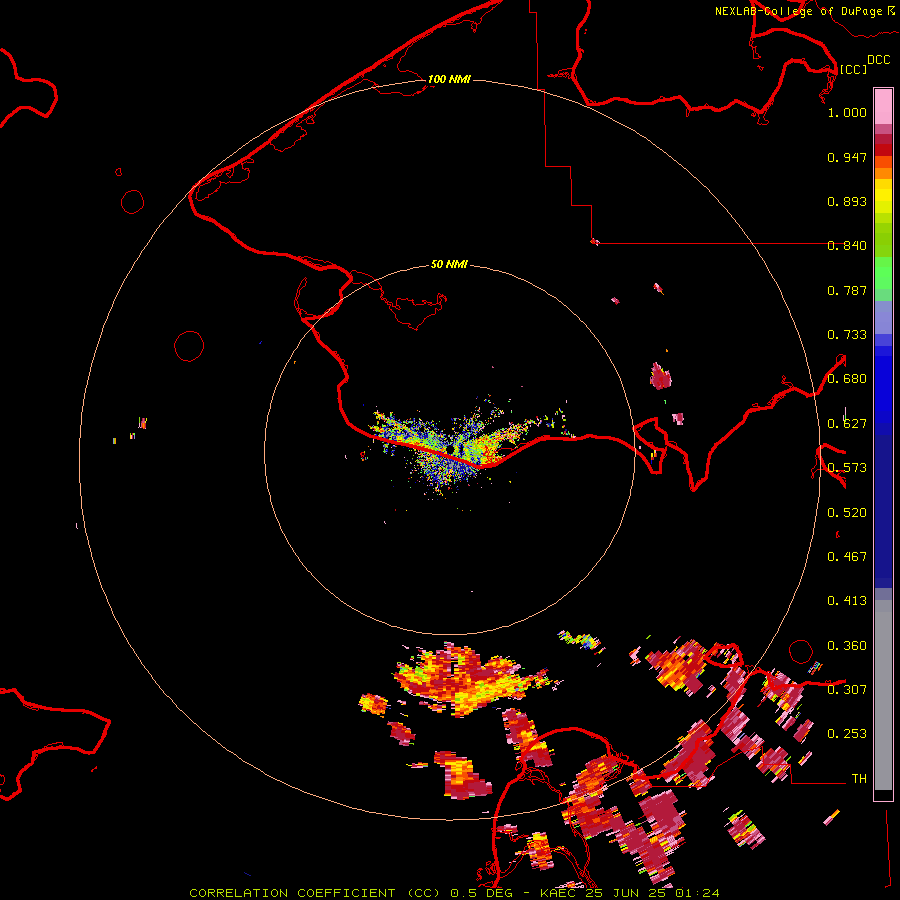Click the KAEC radar site identifier
Image resolution: width=900 pixels, height=900 pixels.
pyautogui.click(x=557, y=893)
